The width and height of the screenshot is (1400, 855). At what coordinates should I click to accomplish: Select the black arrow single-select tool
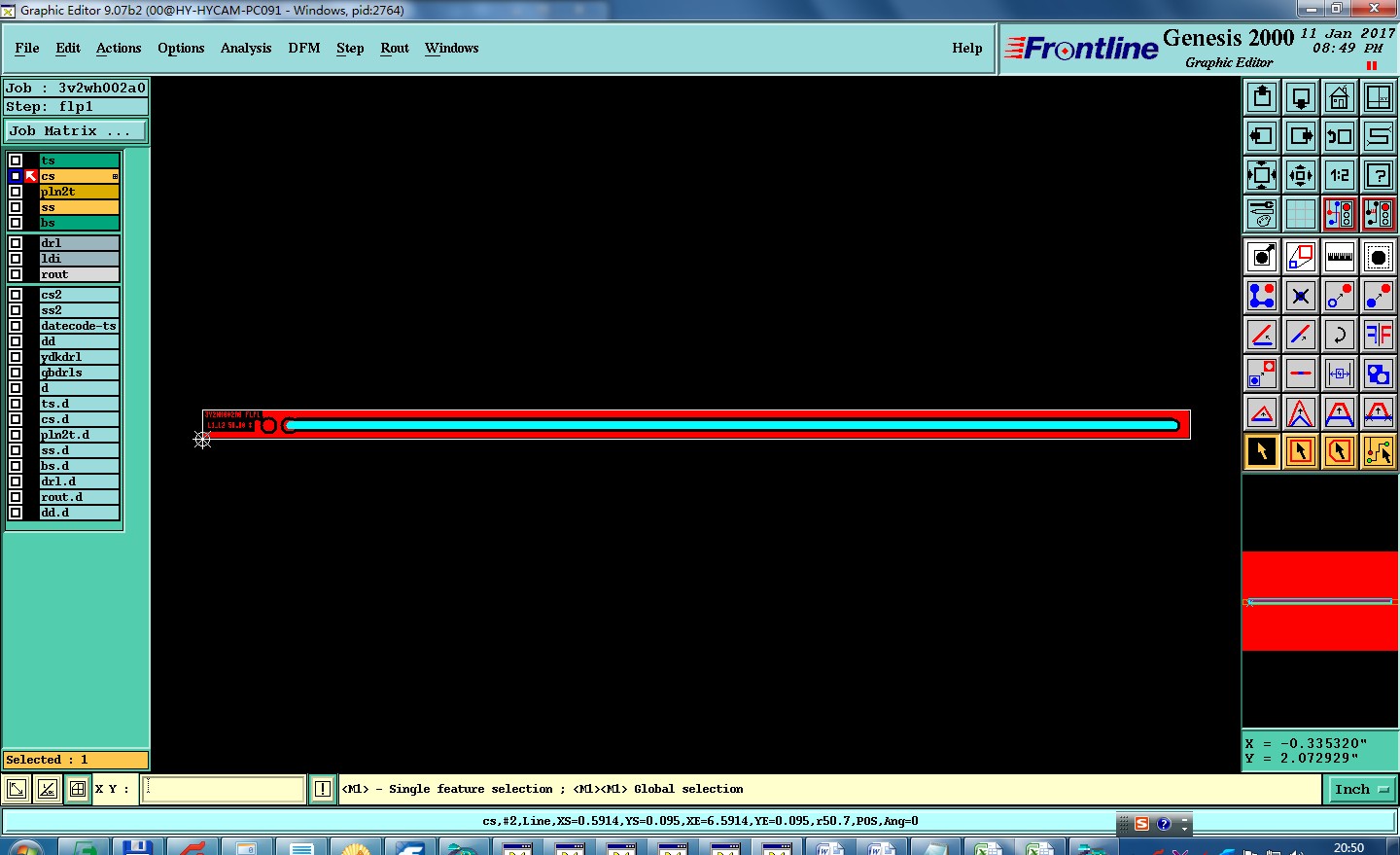pyautogui.click(x=1262, y=451)
